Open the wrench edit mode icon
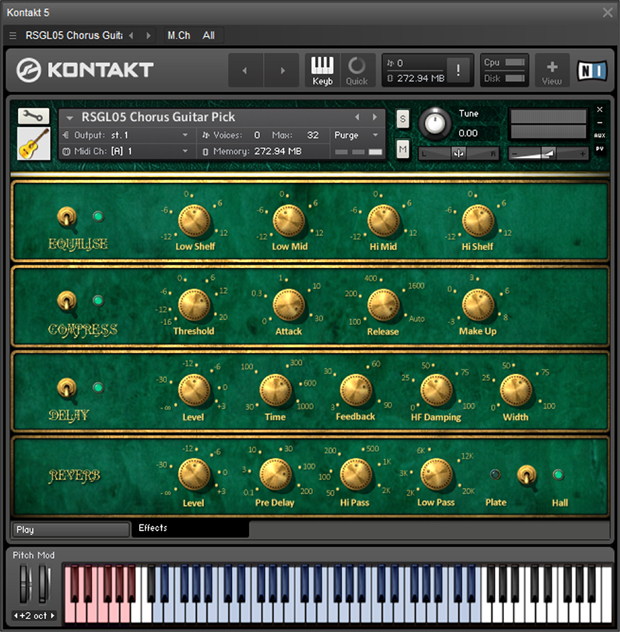Image resolution: width=620 pixels, height=632 pixels. tap(33, 116)
